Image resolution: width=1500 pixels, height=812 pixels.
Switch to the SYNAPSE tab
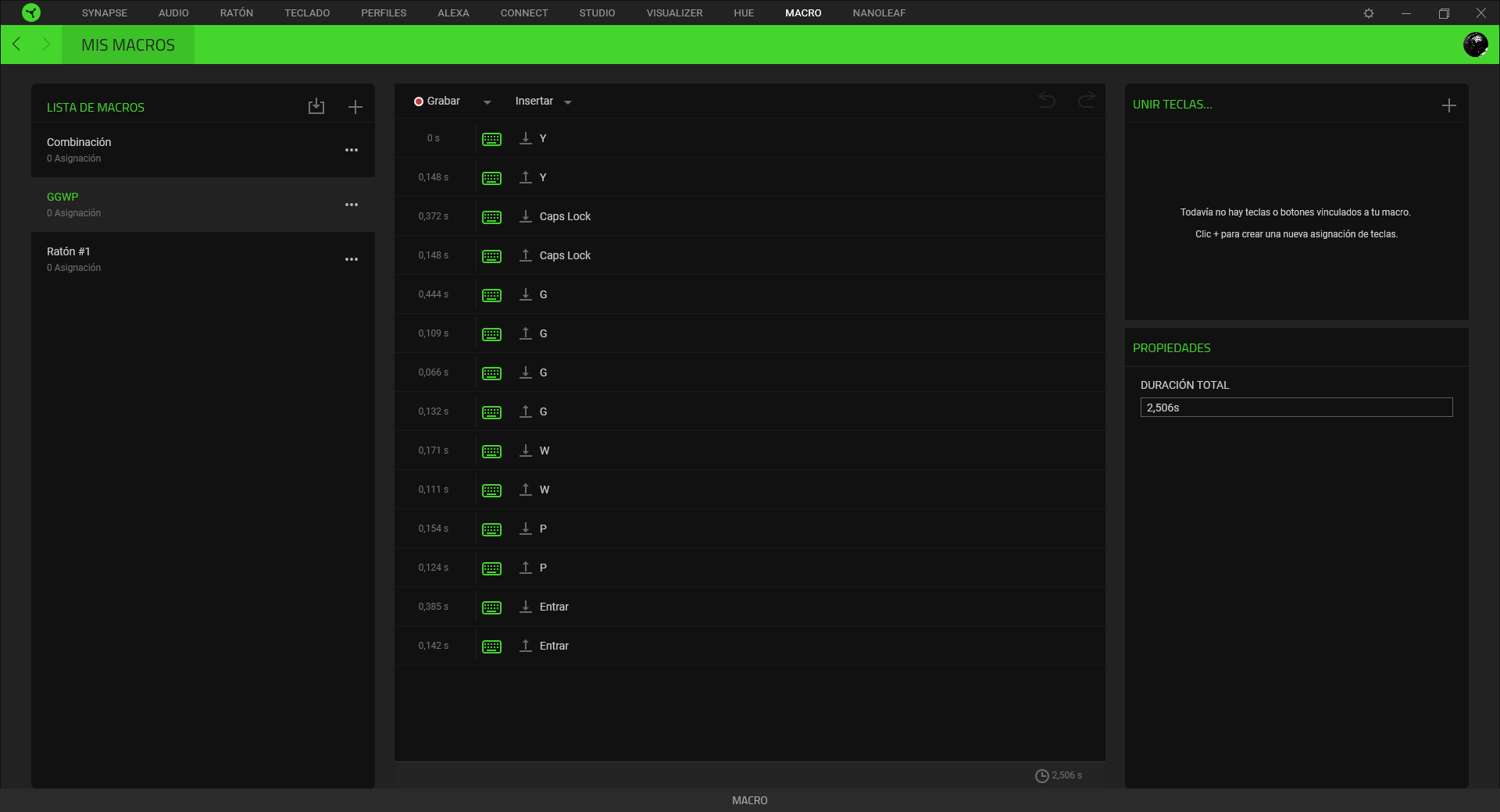point(105,13)
